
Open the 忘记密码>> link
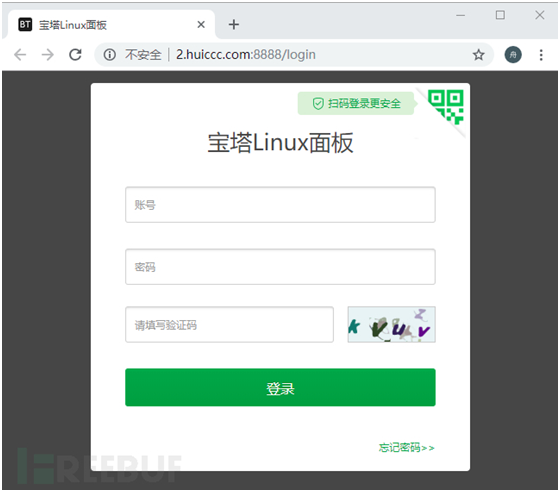point(406,447)
